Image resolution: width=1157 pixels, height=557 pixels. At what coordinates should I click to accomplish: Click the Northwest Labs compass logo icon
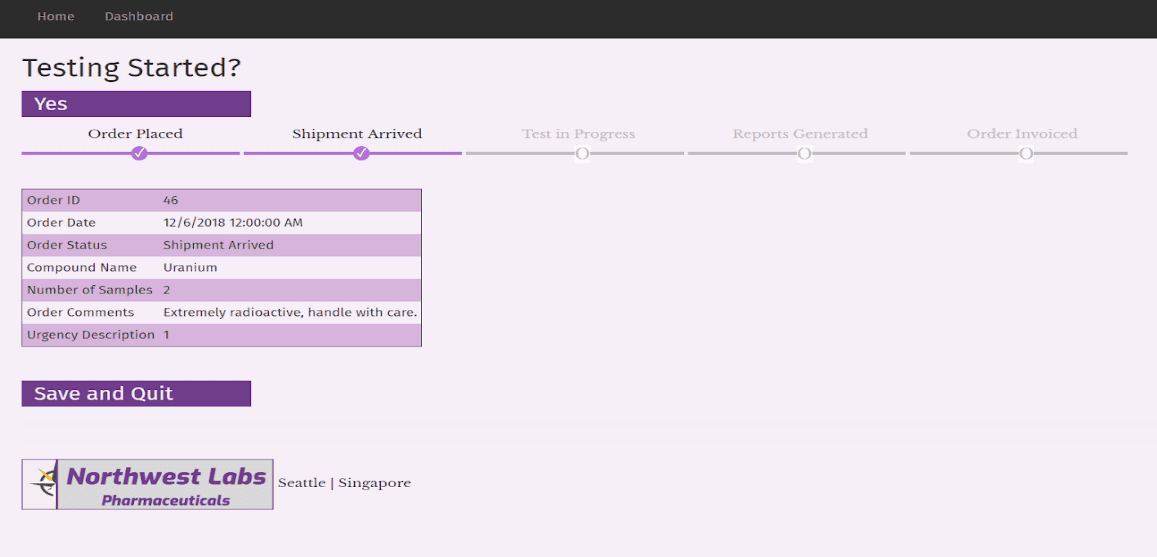point(41,484)
